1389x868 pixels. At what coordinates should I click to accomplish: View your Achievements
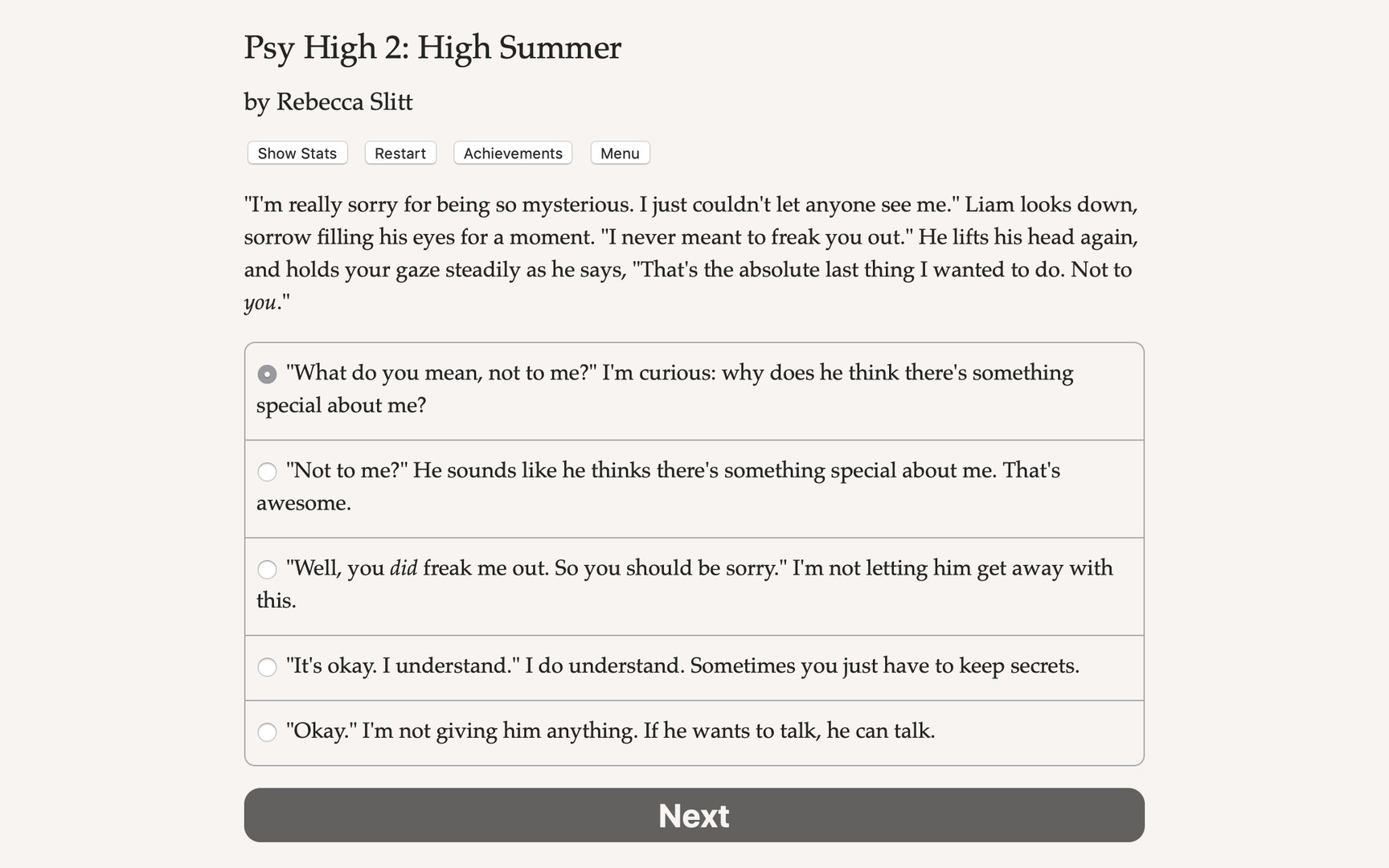pos(512,153)
